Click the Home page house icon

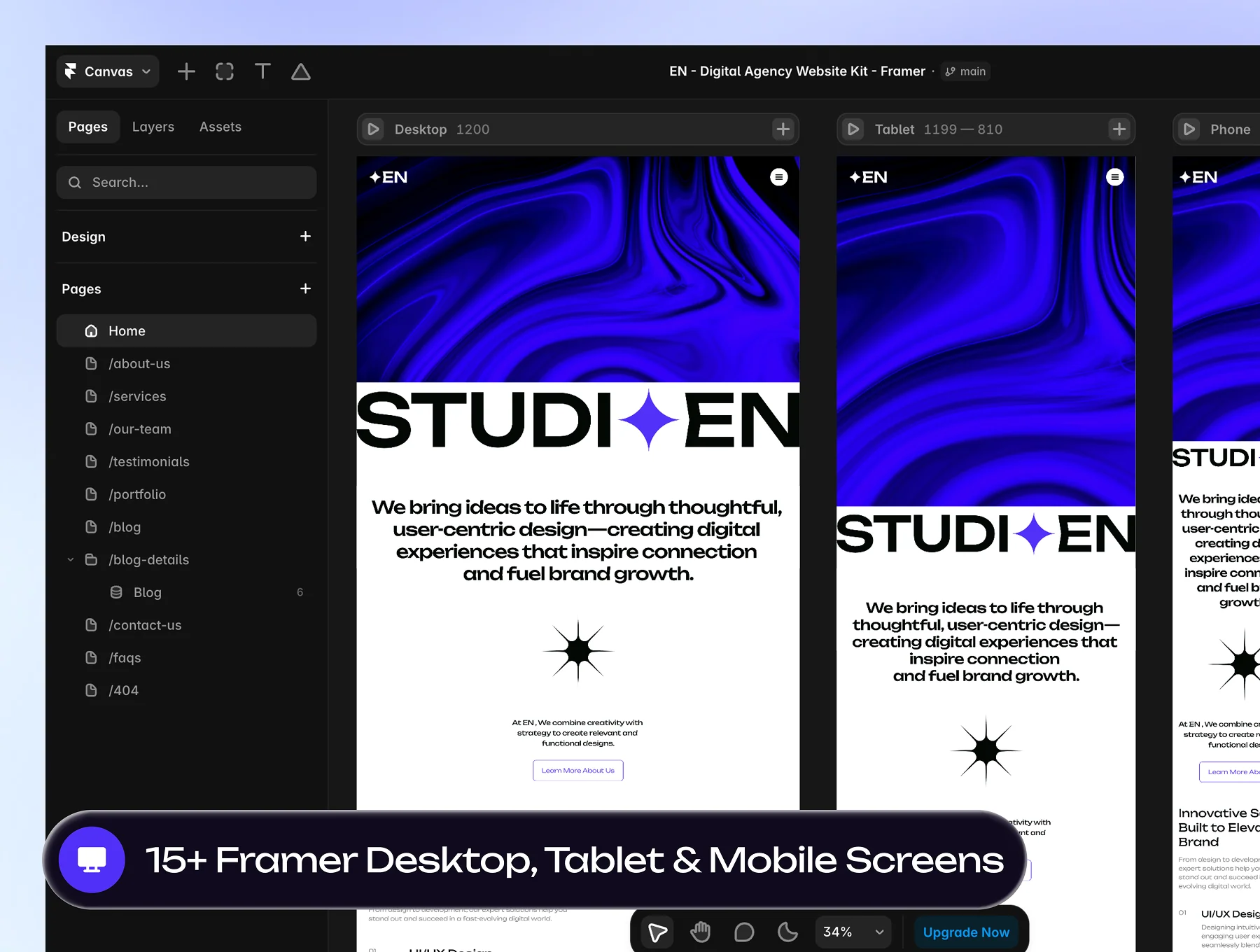[91, 330]
